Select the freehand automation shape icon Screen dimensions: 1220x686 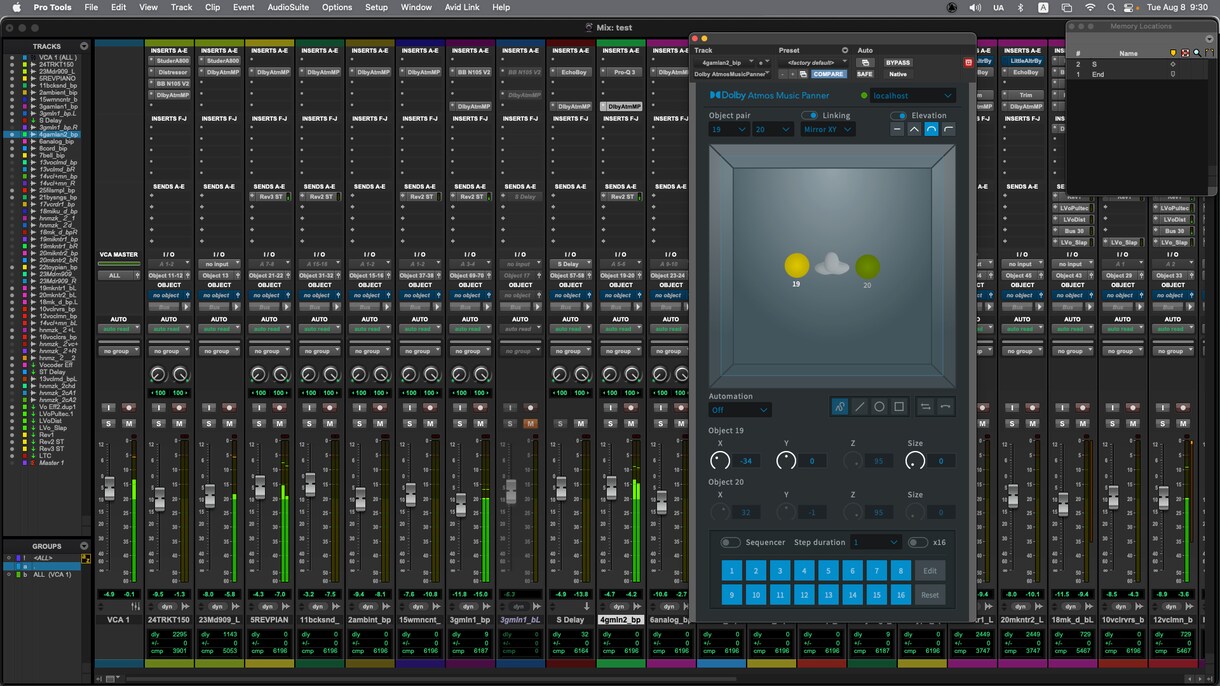tap(840, 407)
